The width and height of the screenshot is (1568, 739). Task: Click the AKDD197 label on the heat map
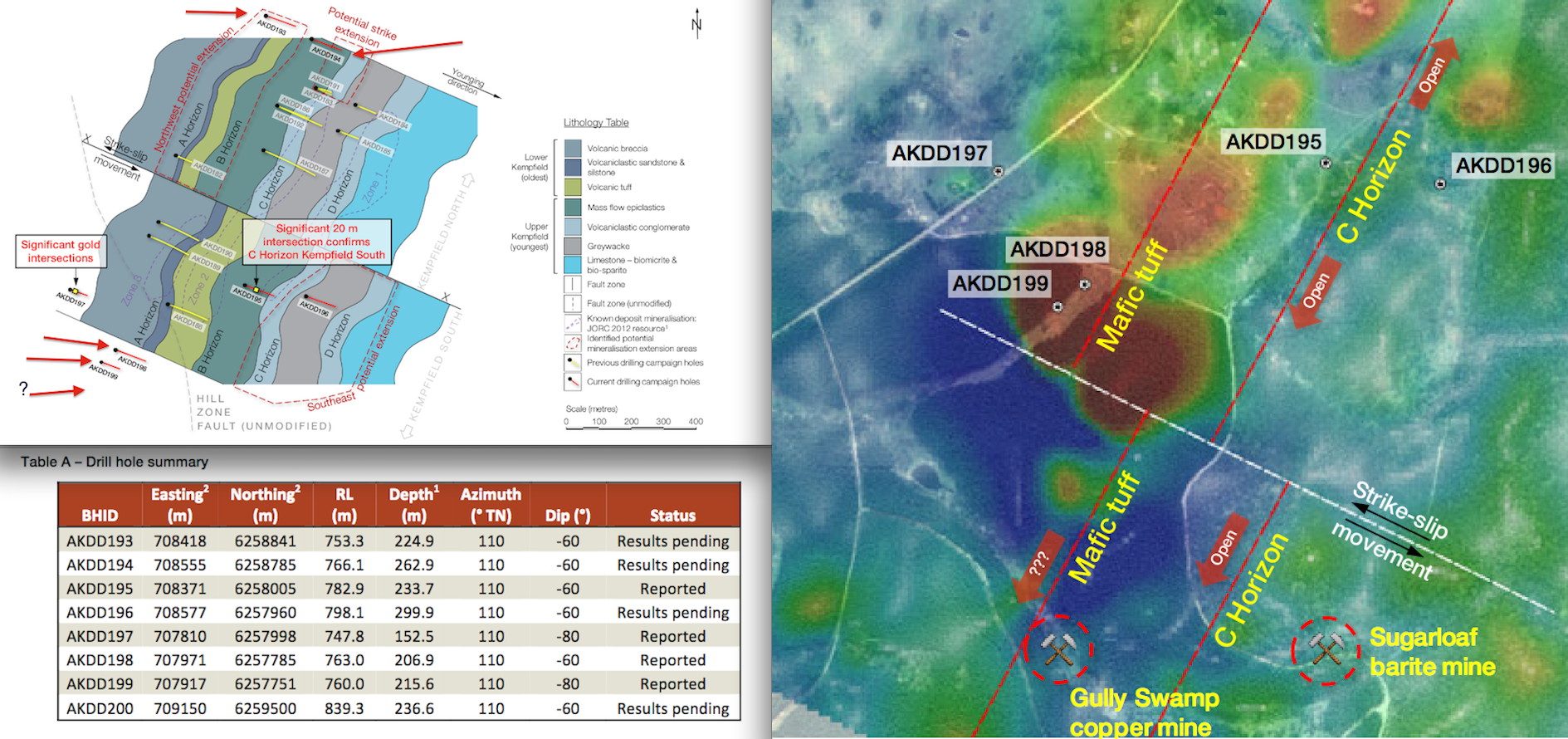click(x=940, y=154)
